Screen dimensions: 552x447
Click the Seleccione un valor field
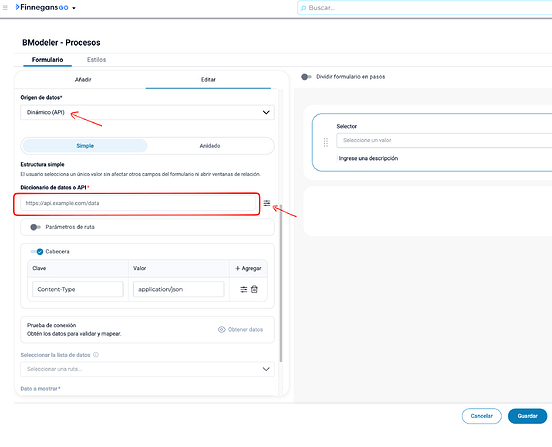[444, 140]
